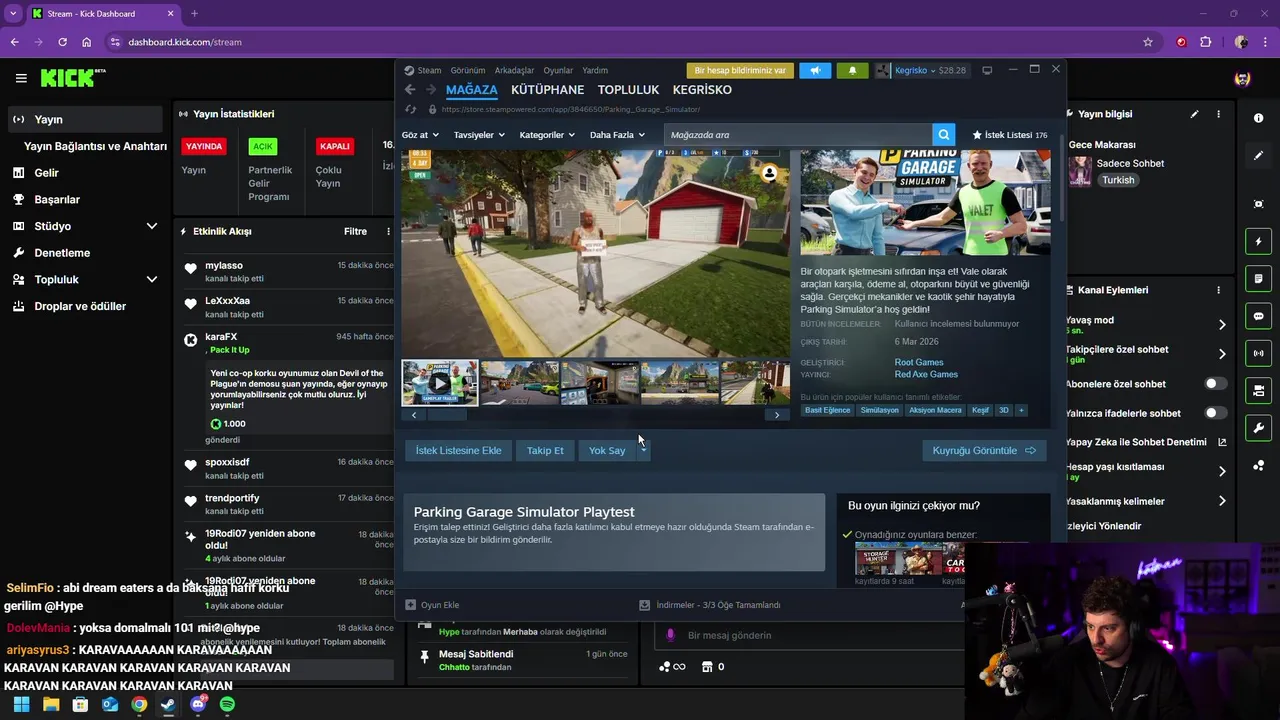The width and height of the screenshot is (1280, 720).
Task: Open Steam big picture monitor icon
Action: pos(987,70)
